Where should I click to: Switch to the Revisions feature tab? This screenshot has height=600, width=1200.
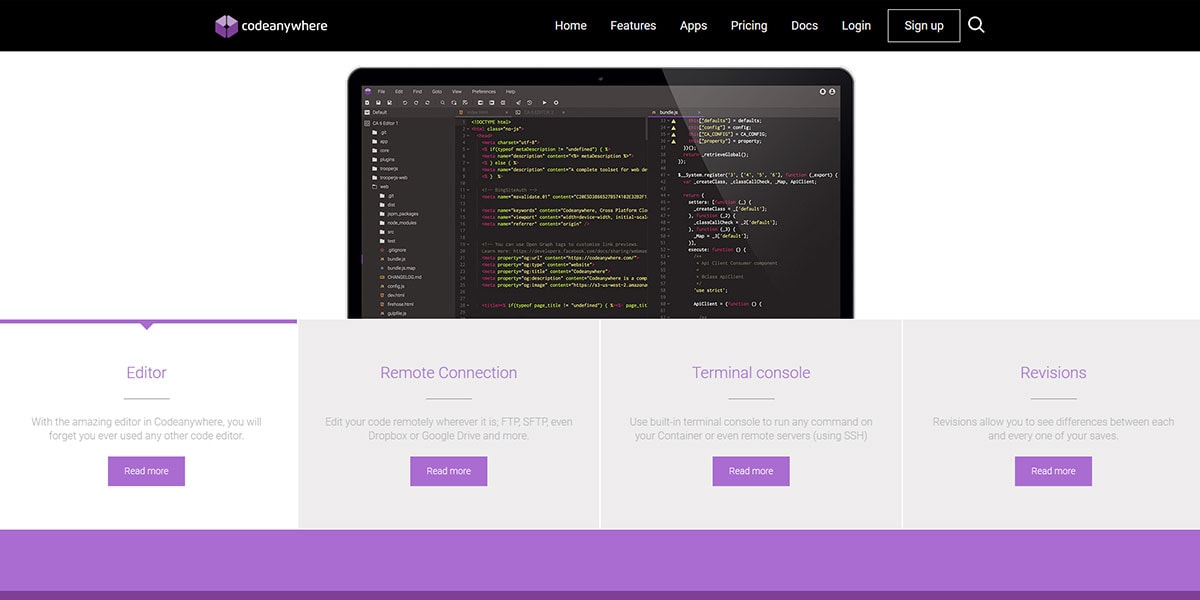[1053, 373]
